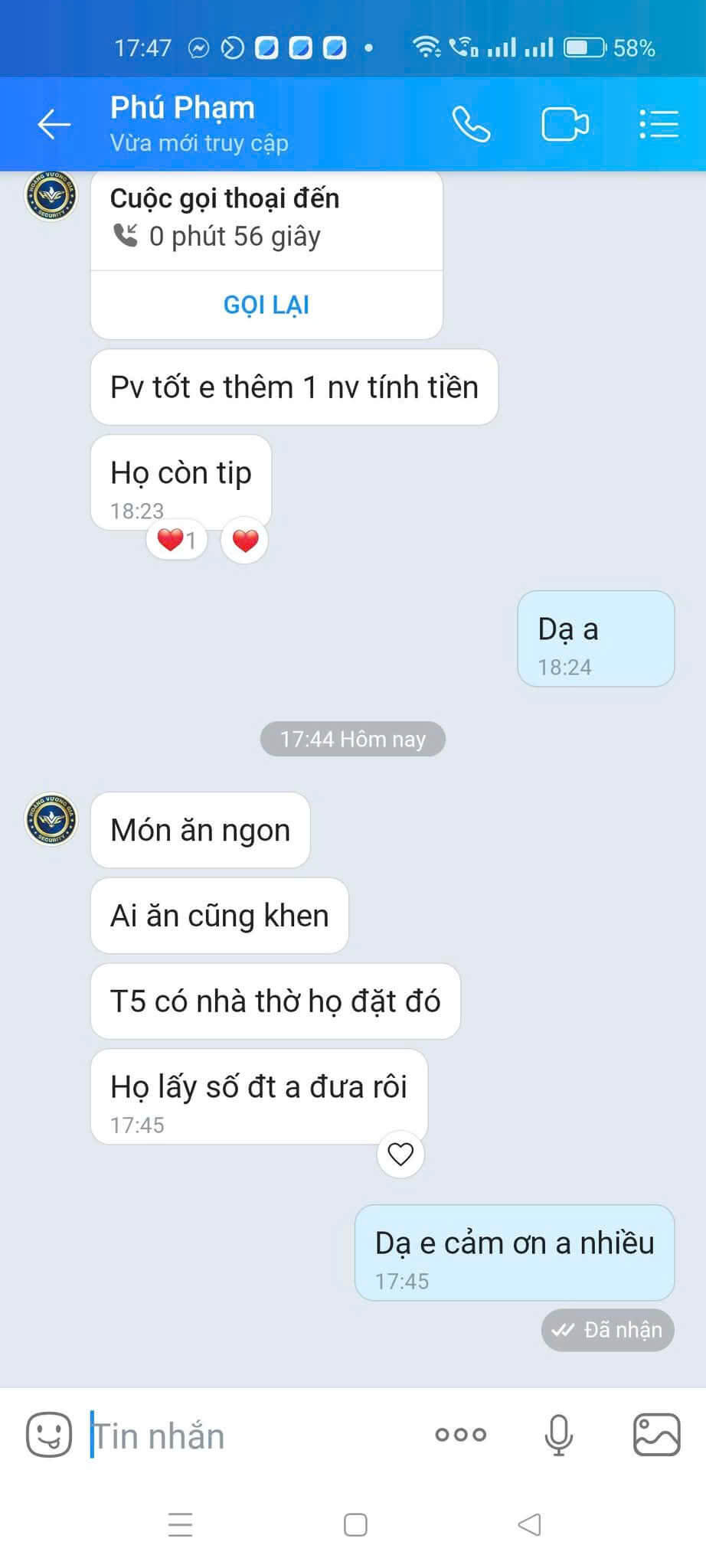
Task: Tap the 'Dạ e cảm ơn a nhiều' message bubble
Action: click(515, 1253)
